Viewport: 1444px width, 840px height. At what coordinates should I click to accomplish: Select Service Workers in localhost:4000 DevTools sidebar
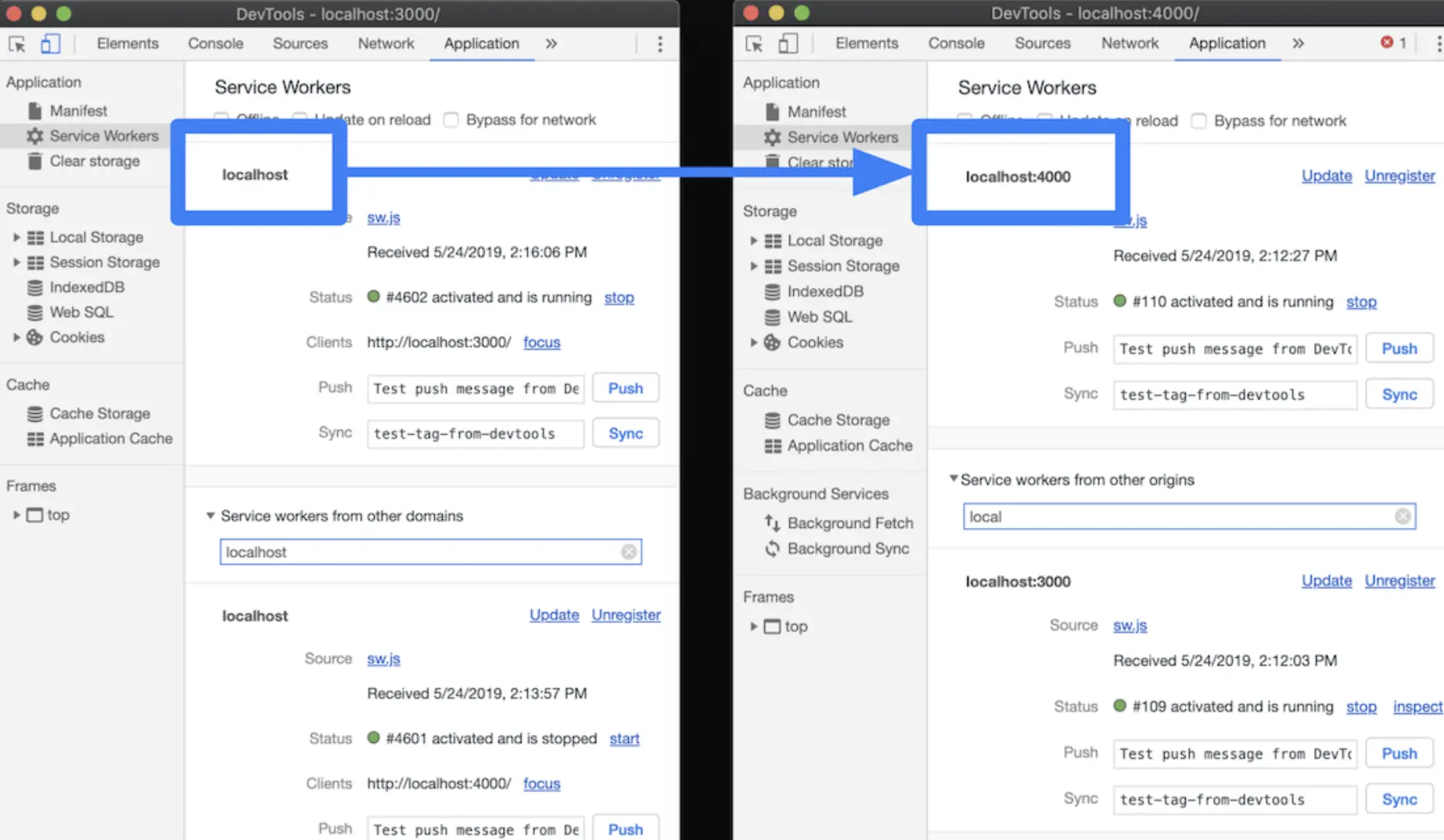831,138
